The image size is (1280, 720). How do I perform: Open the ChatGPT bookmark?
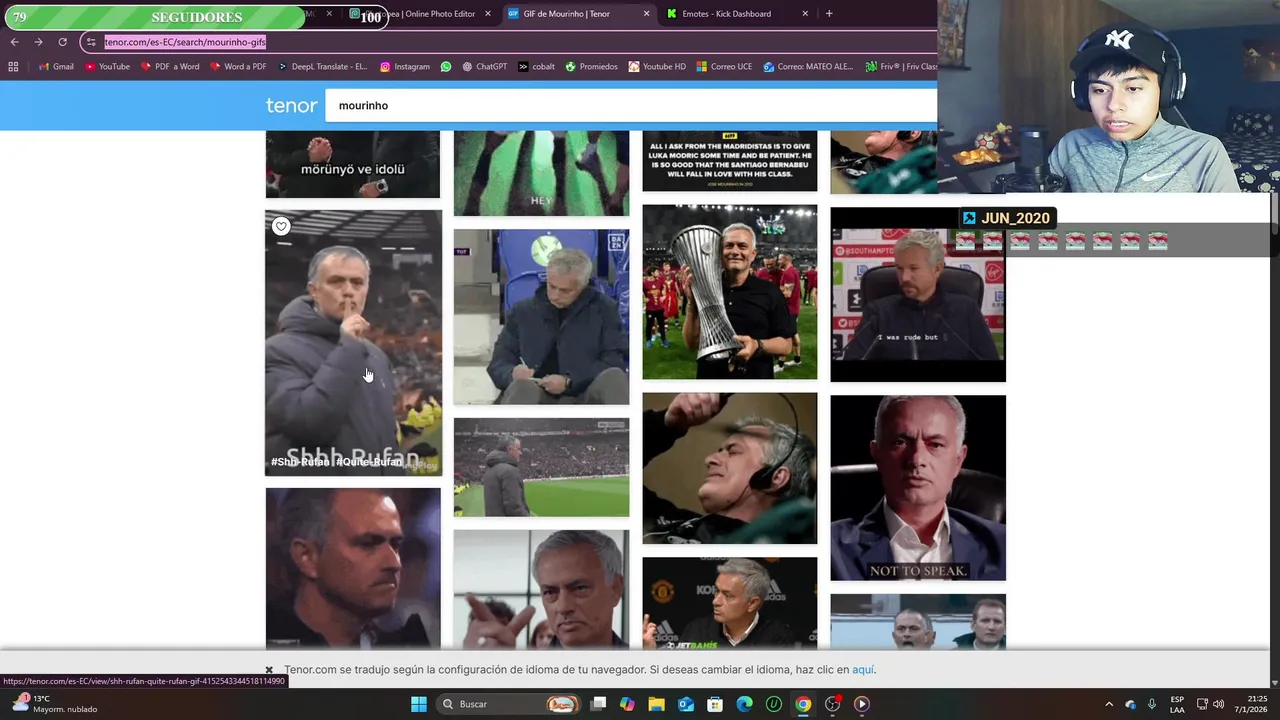tap(484, 67)
